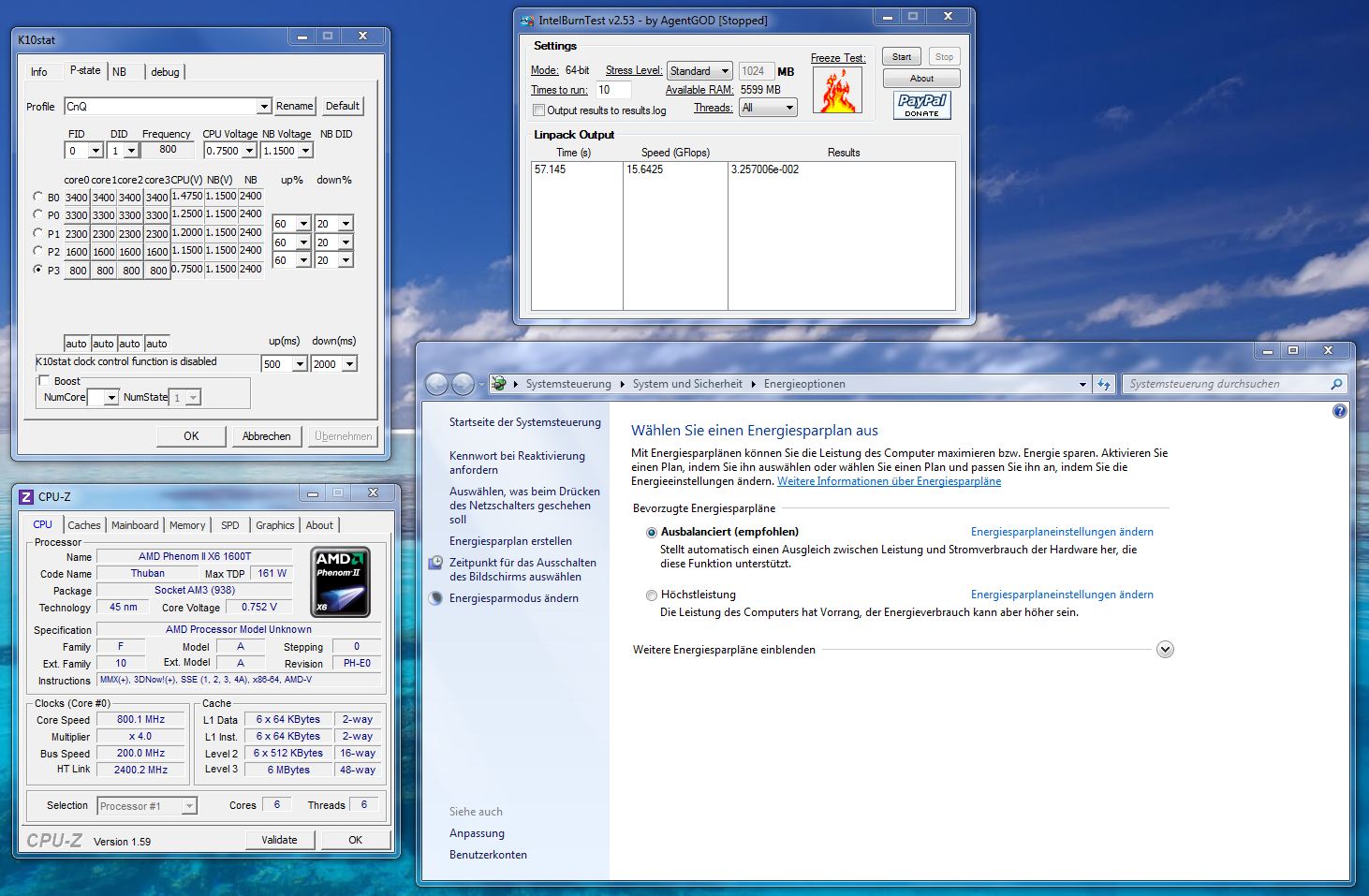Switch to the Info tab in K10stat
The image size is (1369, 896).
click(39, 72)
